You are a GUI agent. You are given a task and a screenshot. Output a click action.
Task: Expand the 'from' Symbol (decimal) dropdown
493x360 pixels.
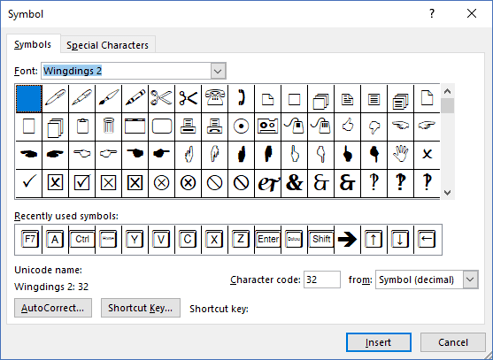(x=470, y=279)
